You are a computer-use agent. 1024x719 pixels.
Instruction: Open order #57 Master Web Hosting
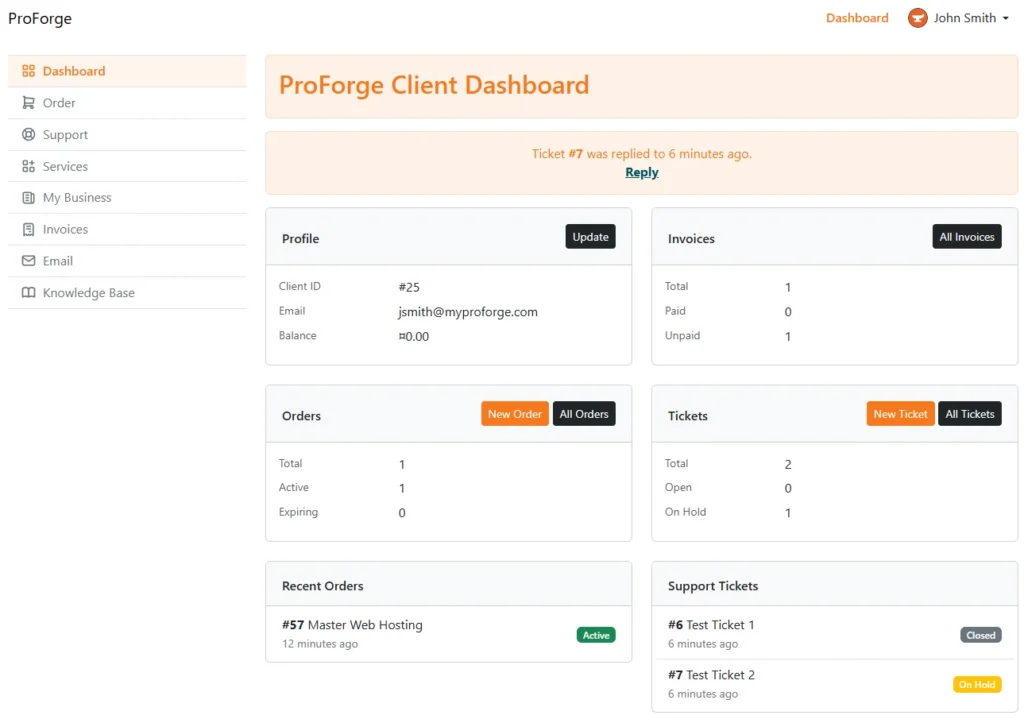(x=352, y=625)
